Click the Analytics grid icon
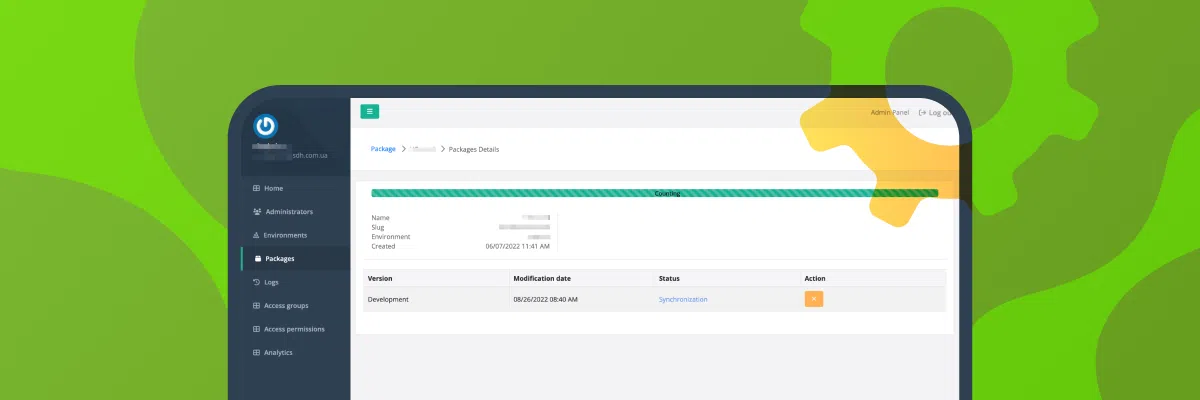 click(256, 352)
